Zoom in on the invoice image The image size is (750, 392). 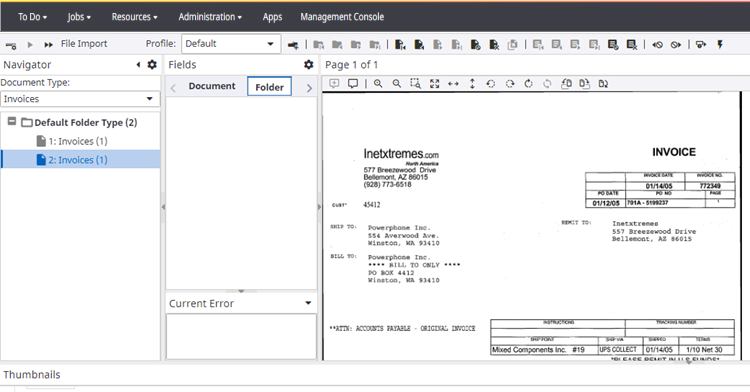coord(378,84)
